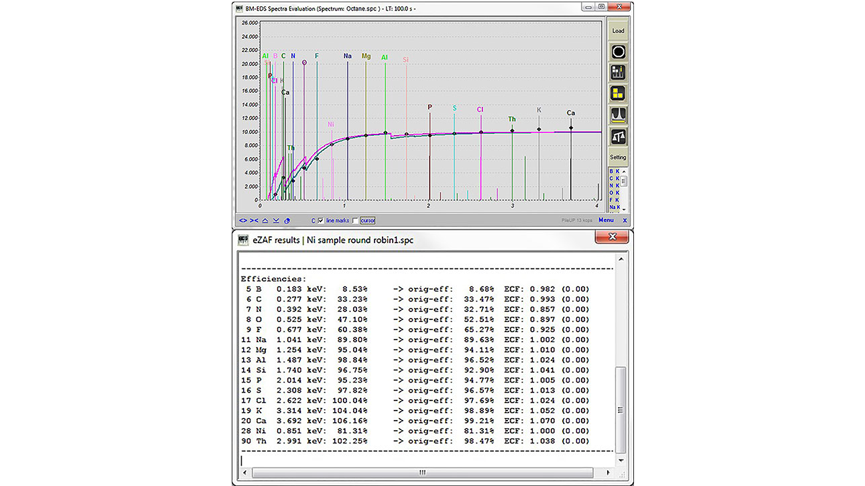
Task: Click the compress horizontal '><' icon
Action: pos(254,221)
